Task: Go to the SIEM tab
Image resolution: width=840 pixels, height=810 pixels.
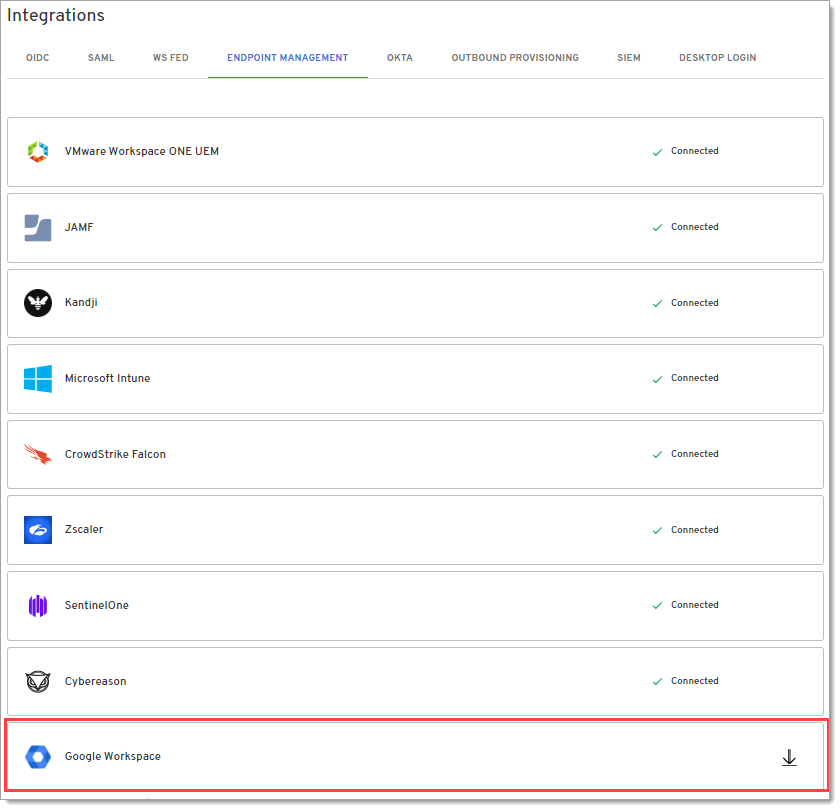Action: coord(629,58)
